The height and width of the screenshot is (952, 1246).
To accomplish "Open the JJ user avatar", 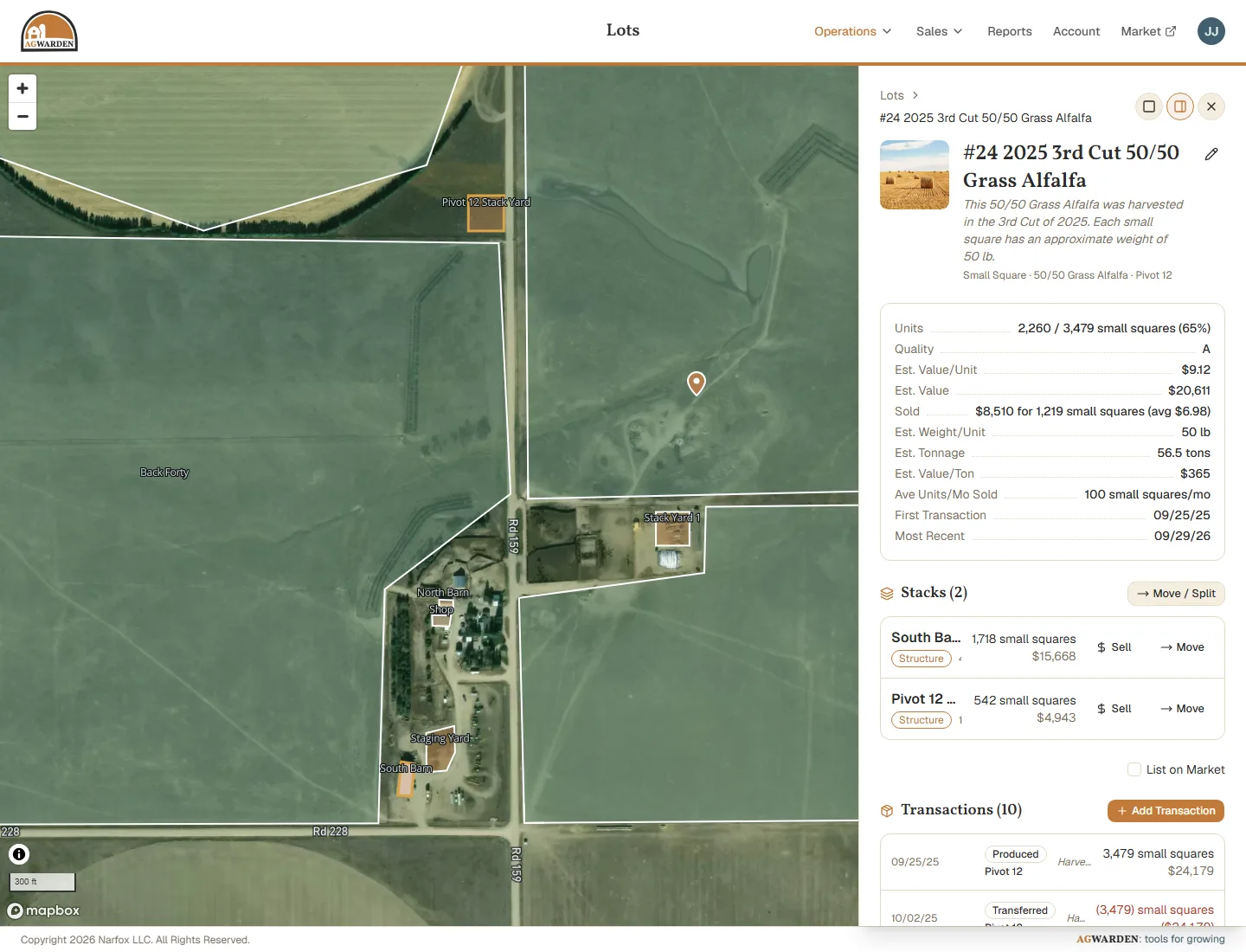I will tap(1211, 31).
